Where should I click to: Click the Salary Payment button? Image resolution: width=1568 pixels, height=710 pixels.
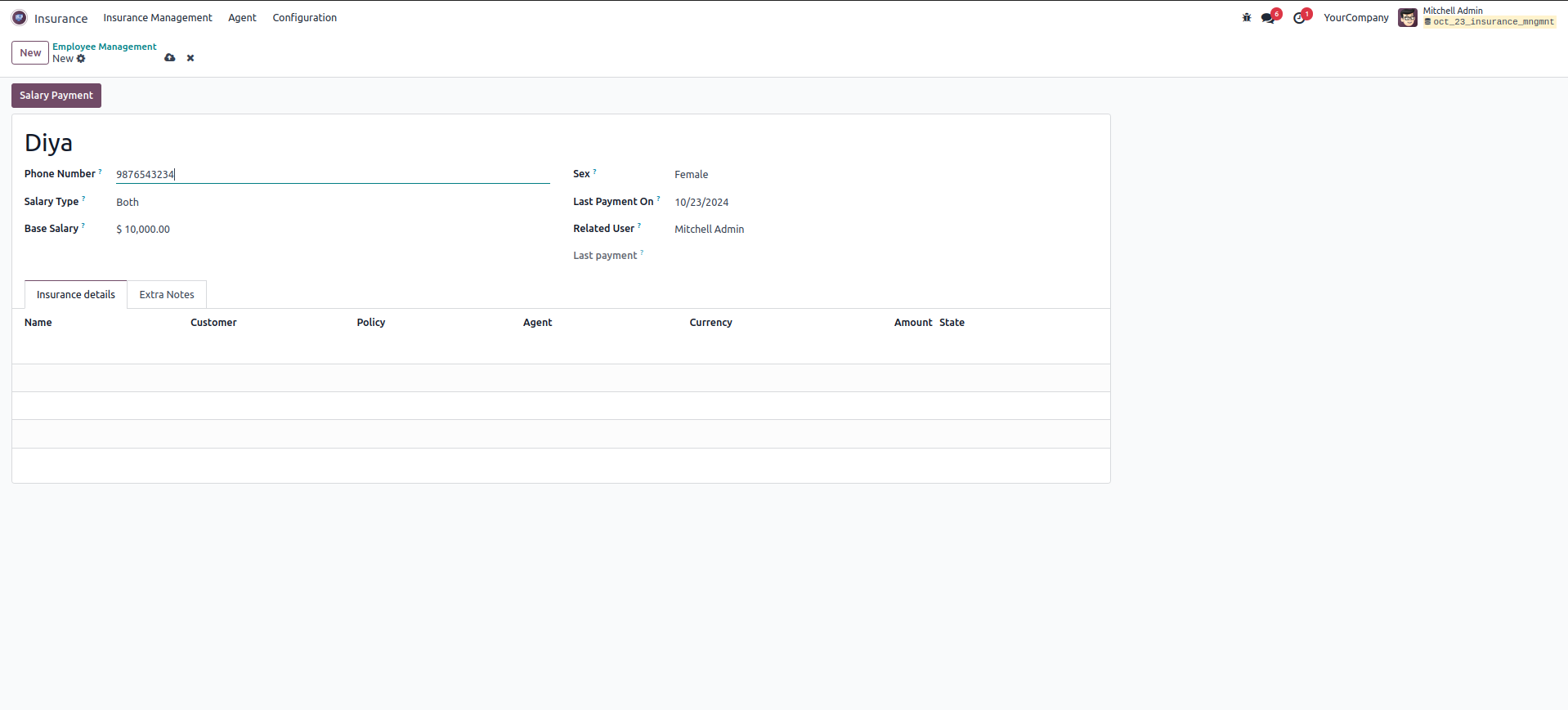pos(56,96)
